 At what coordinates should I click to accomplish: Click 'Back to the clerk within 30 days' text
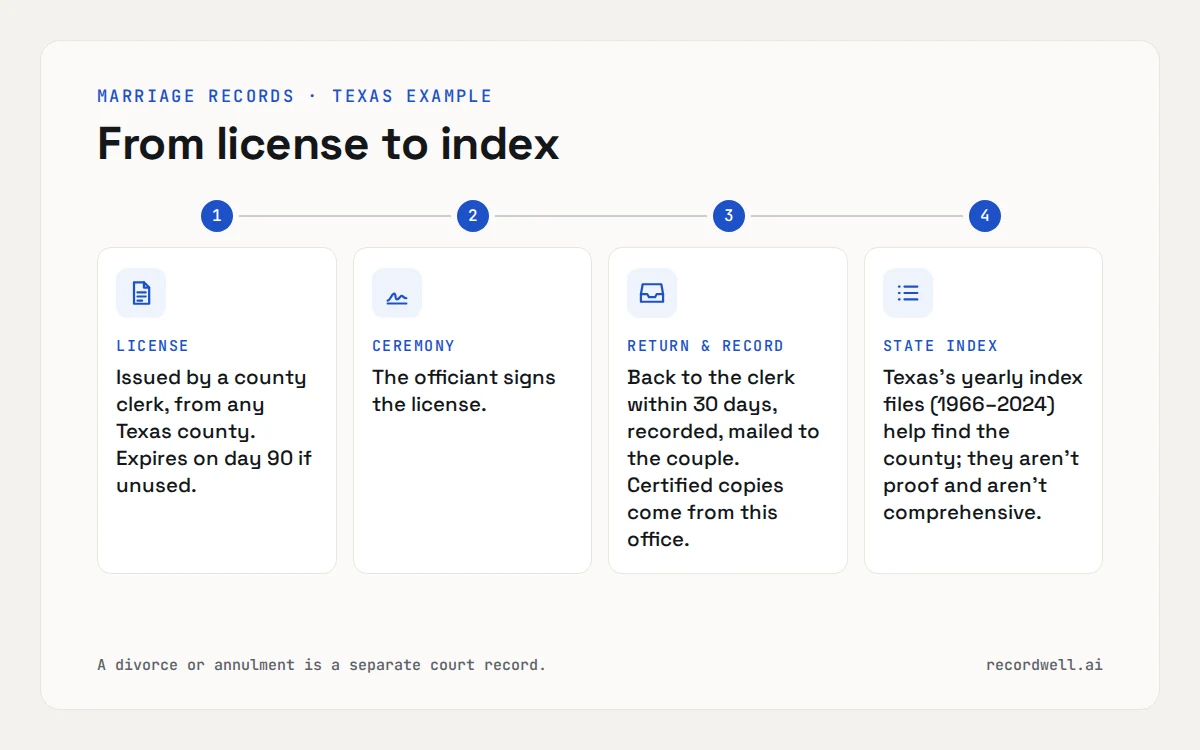[723, 458]
